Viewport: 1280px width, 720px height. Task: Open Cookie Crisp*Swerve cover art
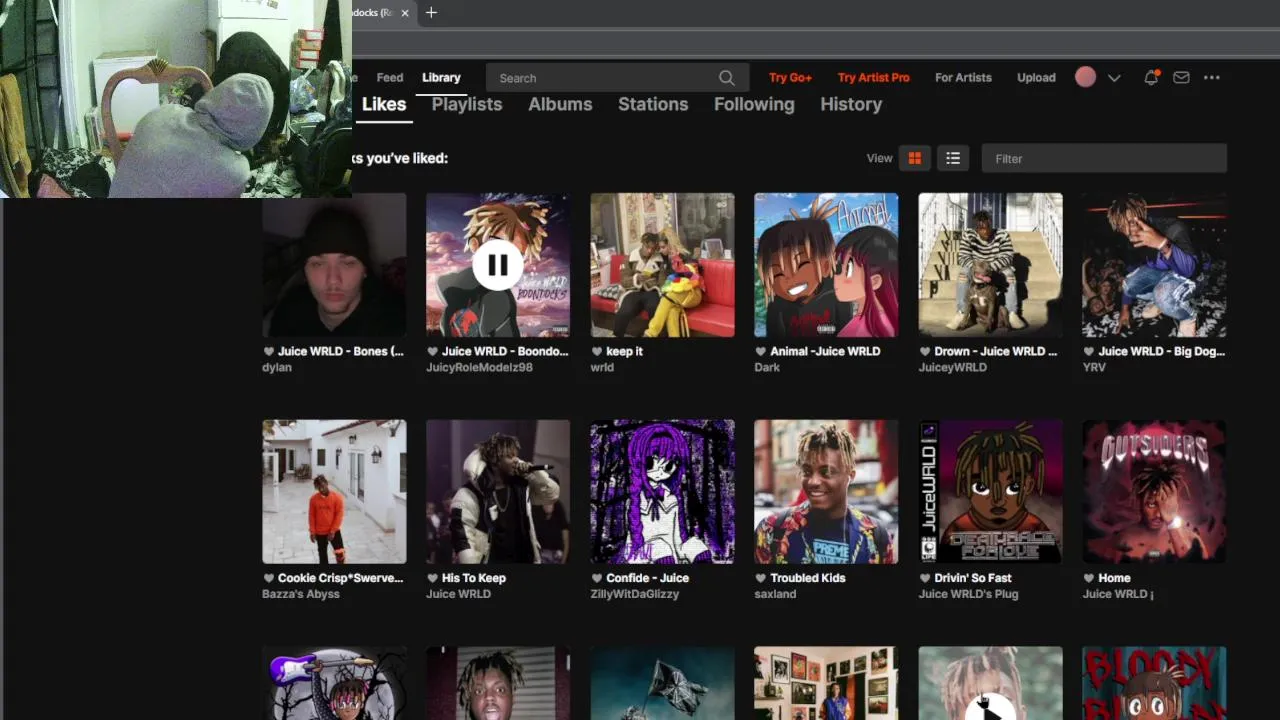click(334, 492)
